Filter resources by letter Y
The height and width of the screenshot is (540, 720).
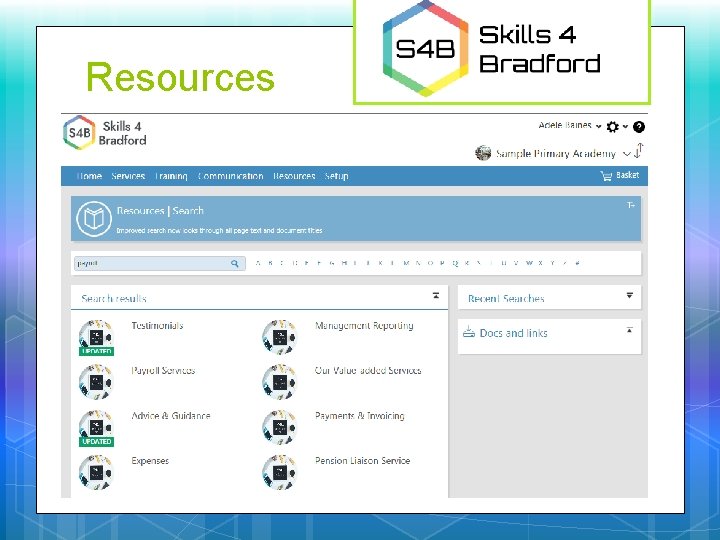tap(553, 263)
